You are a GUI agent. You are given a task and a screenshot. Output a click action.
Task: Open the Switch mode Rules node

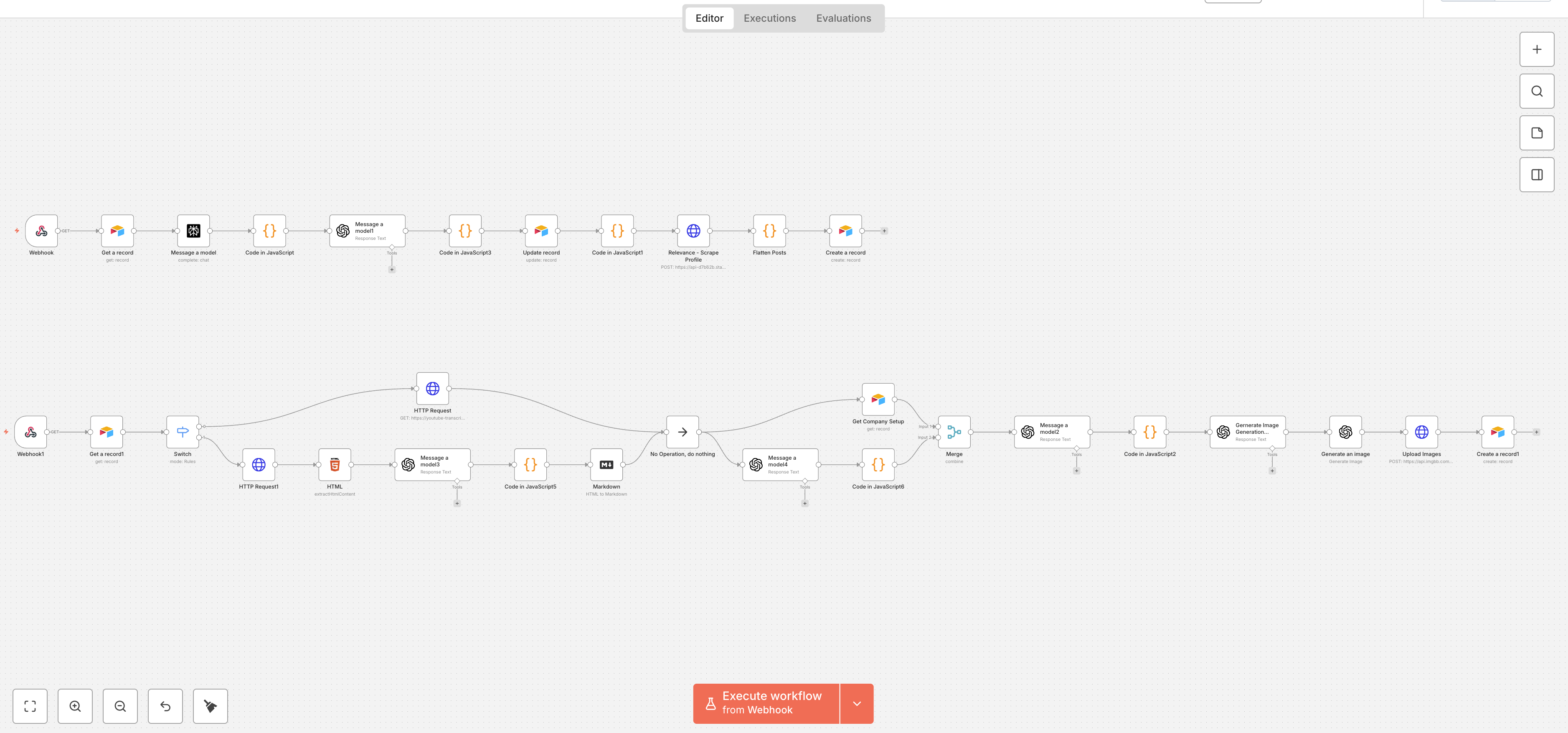tap(182, 432)
